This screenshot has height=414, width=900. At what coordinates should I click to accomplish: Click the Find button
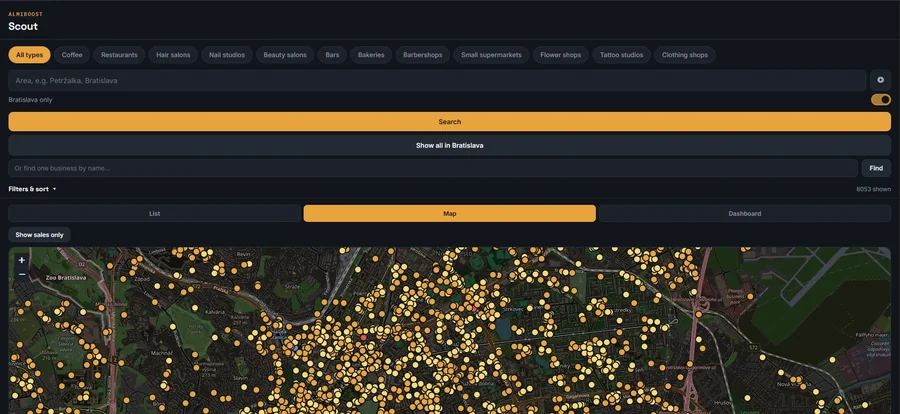click(876, 168)
